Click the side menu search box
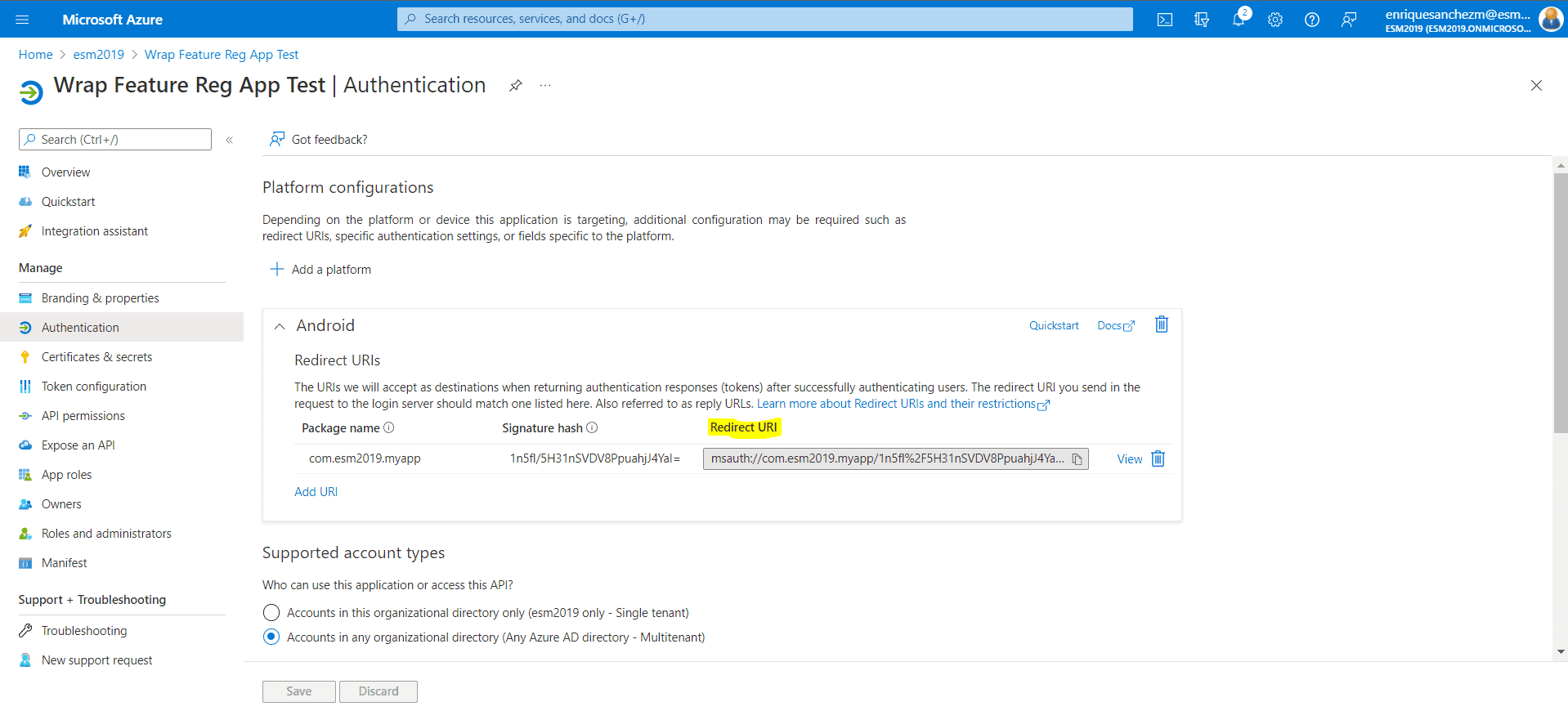The height and width of the screenshot is (711, 1568). click(x=115, y=140)
